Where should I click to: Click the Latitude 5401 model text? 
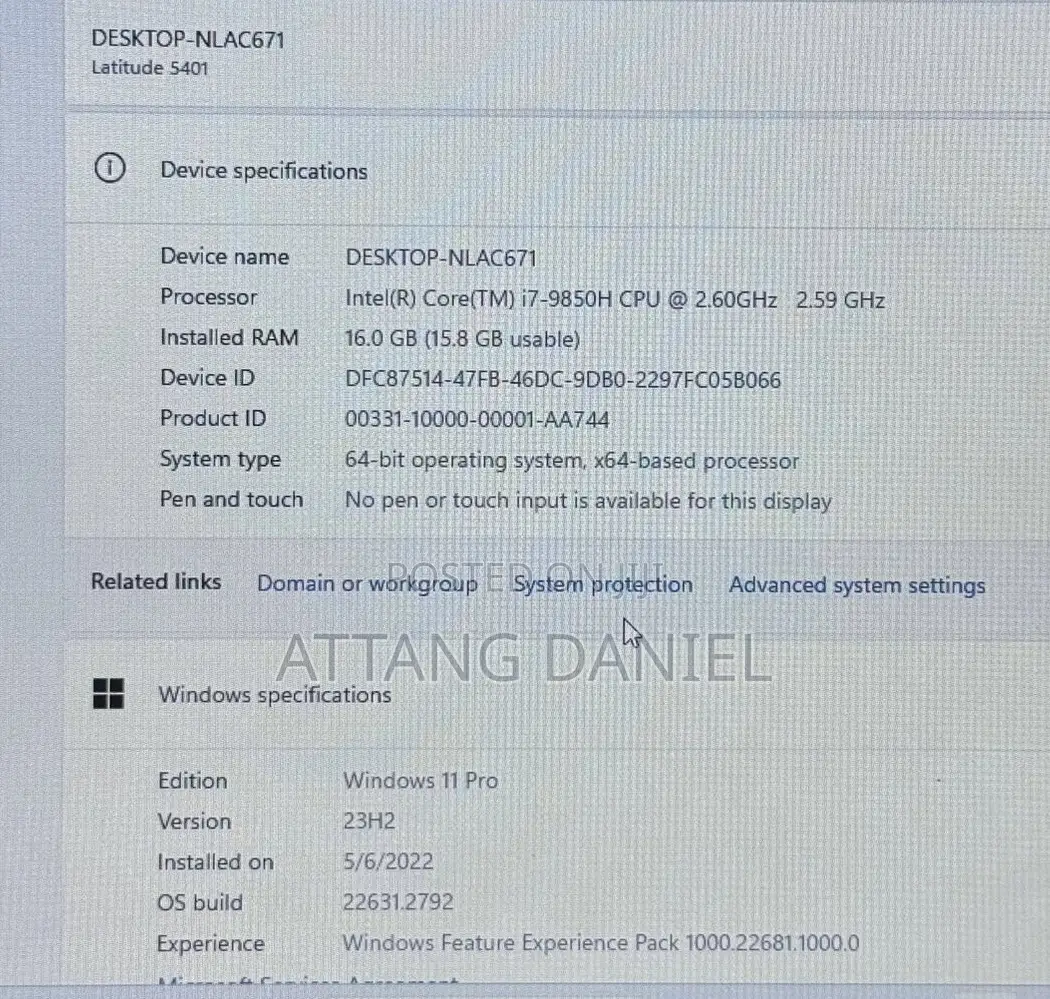click(150, 68)
